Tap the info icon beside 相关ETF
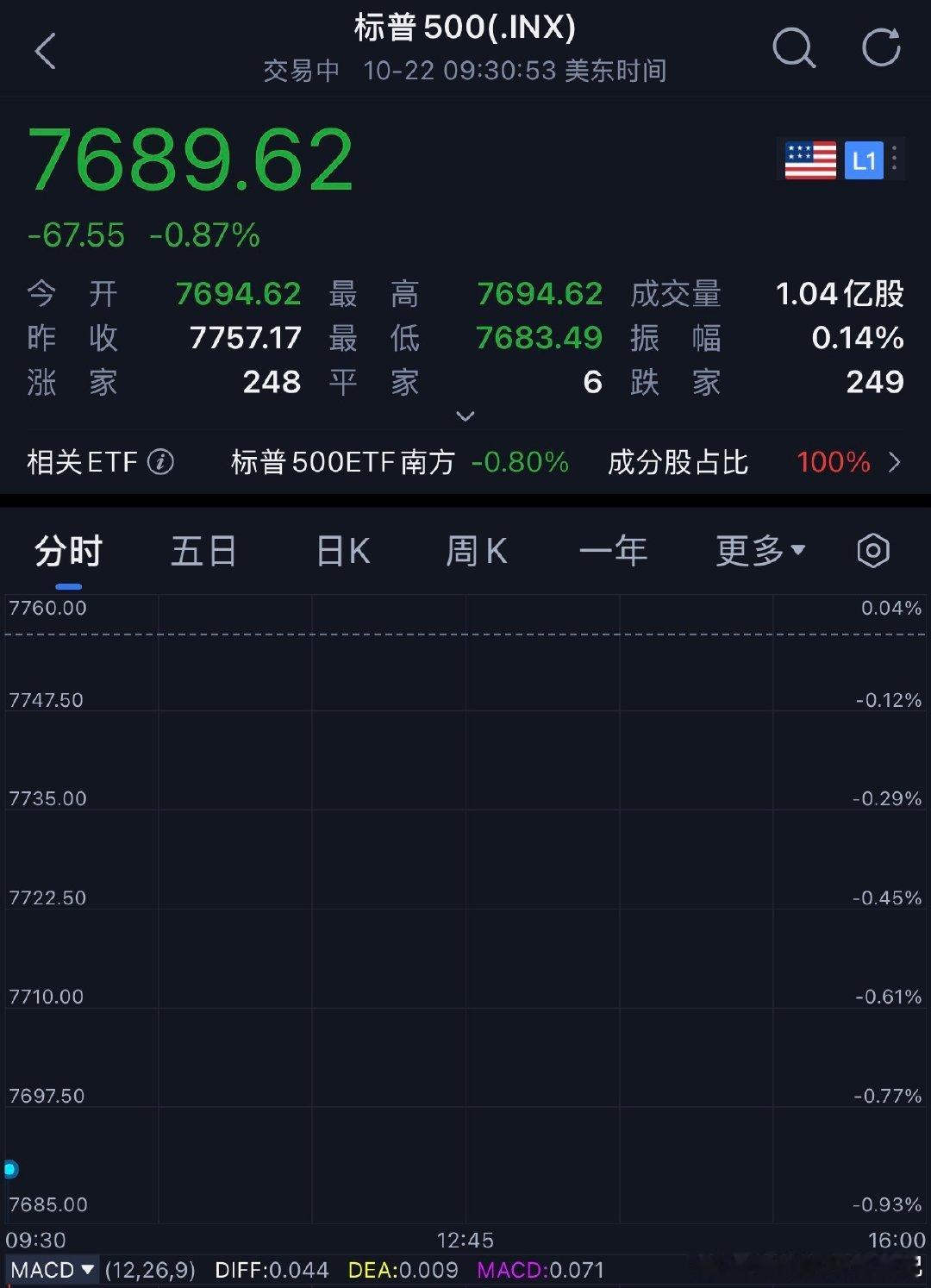Viewport: 931px width, 1288px height. click(160, 462)
